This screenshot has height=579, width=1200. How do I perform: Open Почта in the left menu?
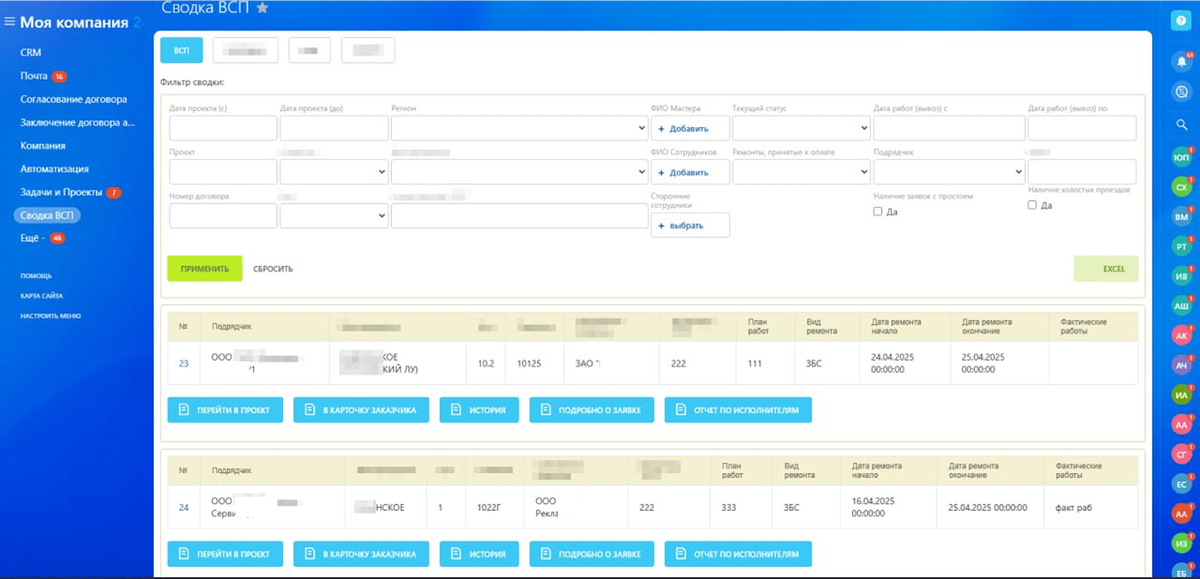pyautogui.click(x=34, y=76)
